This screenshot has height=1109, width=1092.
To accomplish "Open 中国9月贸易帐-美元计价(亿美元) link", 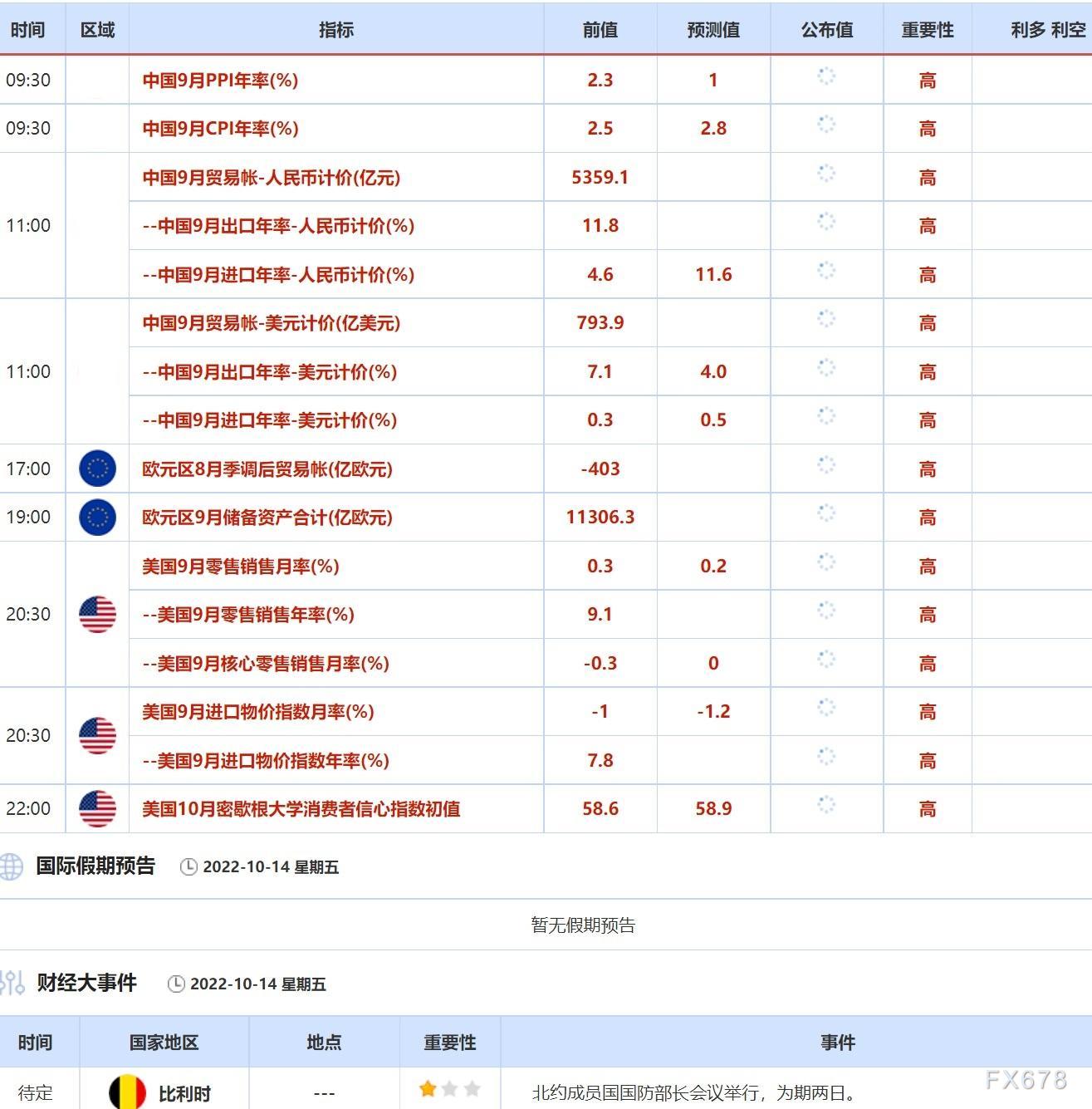I will (x=271, y=323).
